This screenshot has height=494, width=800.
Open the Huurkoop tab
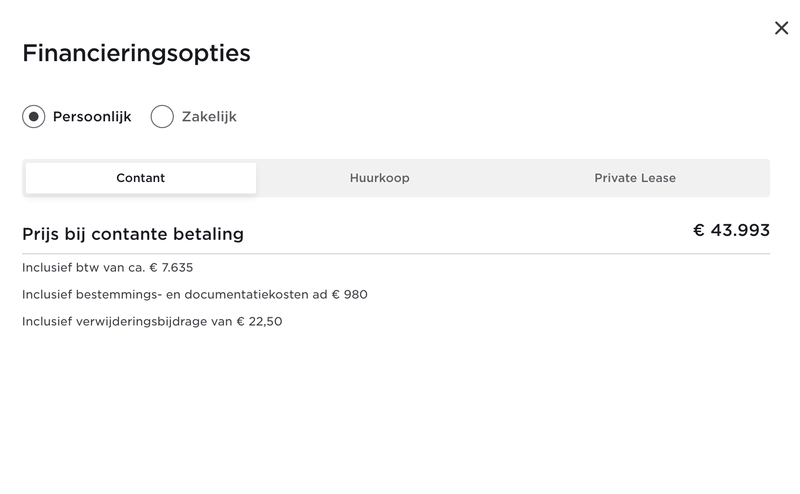tap(379, 178)
